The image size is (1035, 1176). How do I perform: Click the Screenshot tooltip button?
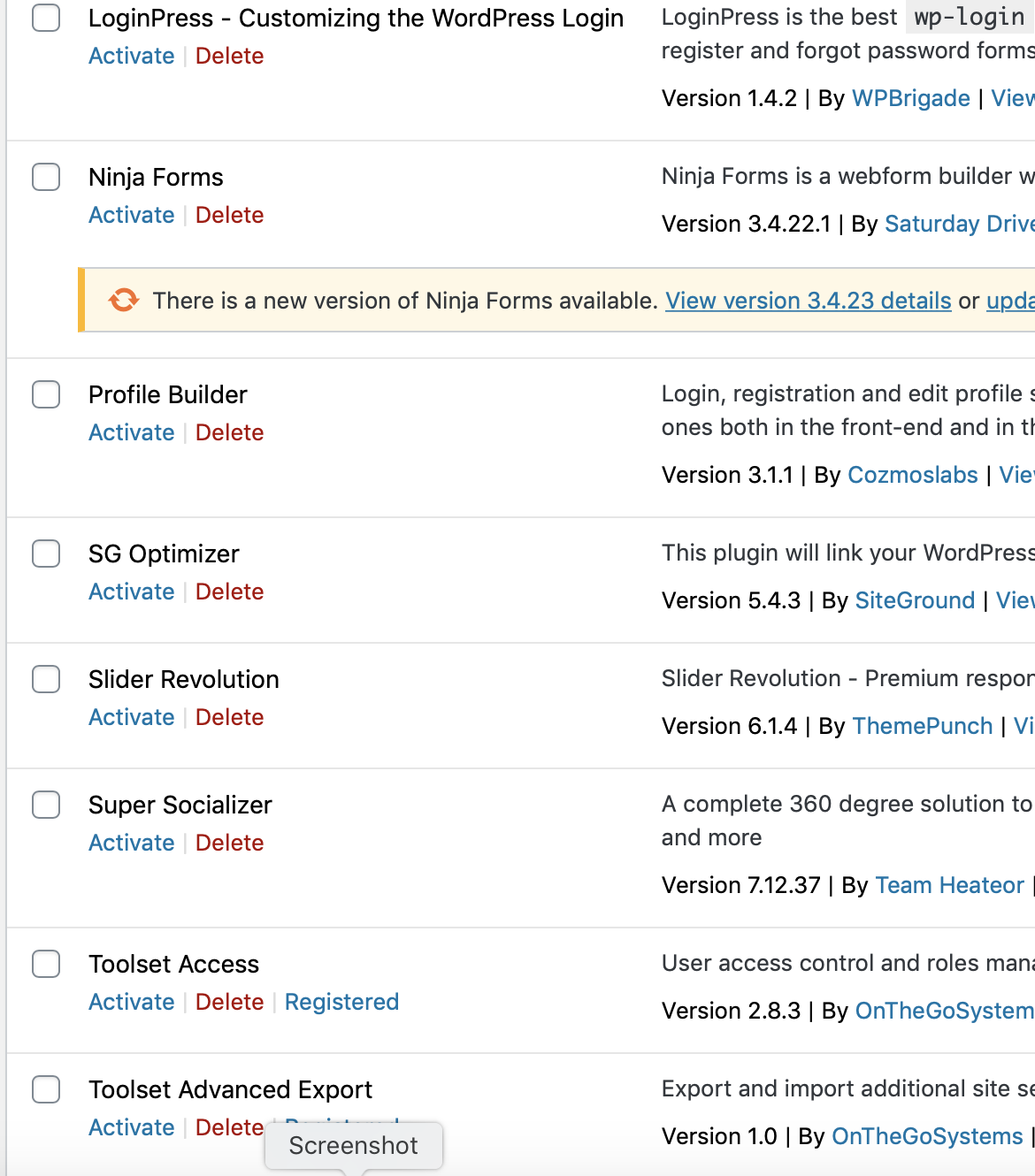[x=354, y=1146]
